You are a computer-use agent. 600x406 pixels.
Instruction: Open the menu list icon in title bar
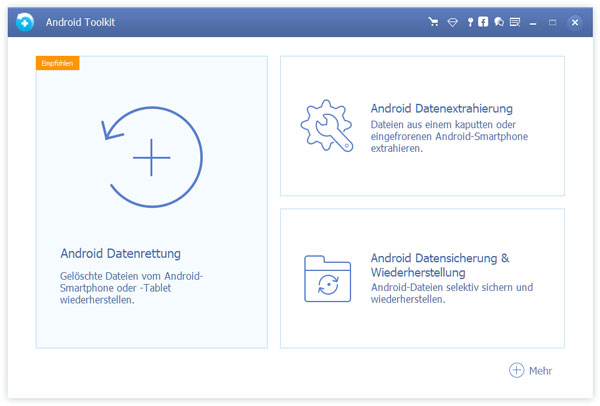[515, 22]
